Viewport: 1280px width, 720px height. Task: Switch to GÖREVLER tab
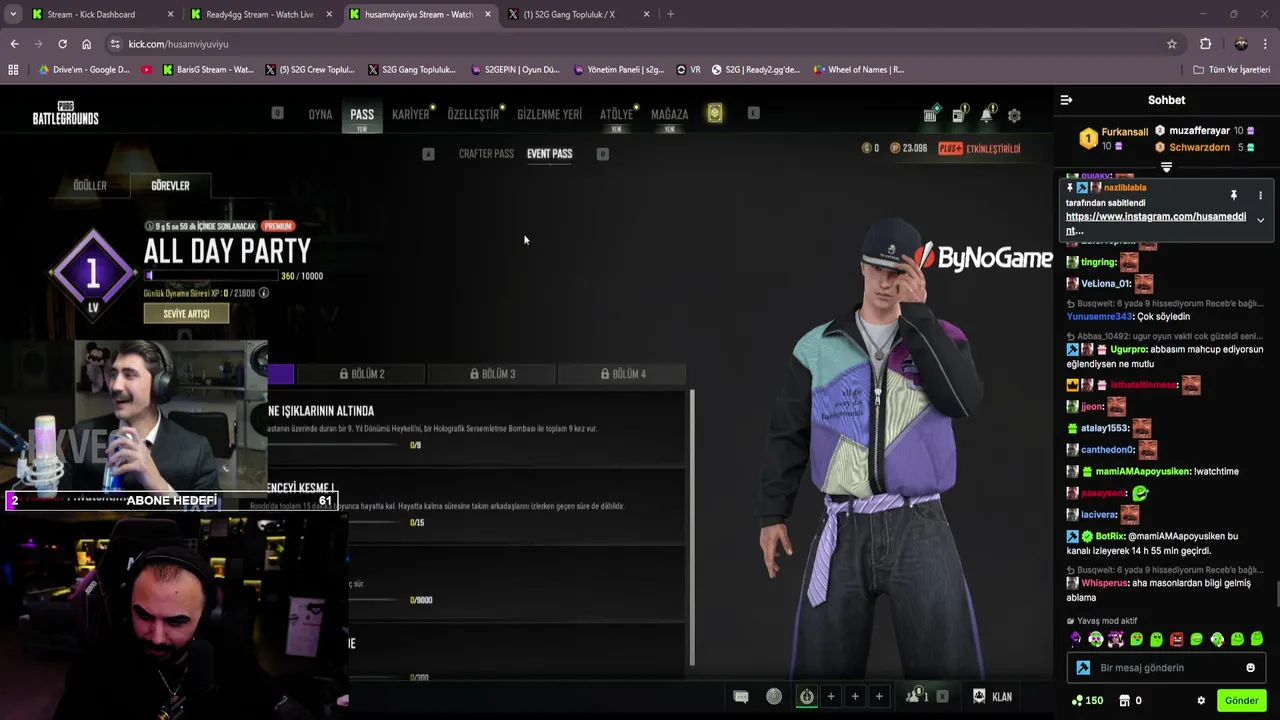170,185
